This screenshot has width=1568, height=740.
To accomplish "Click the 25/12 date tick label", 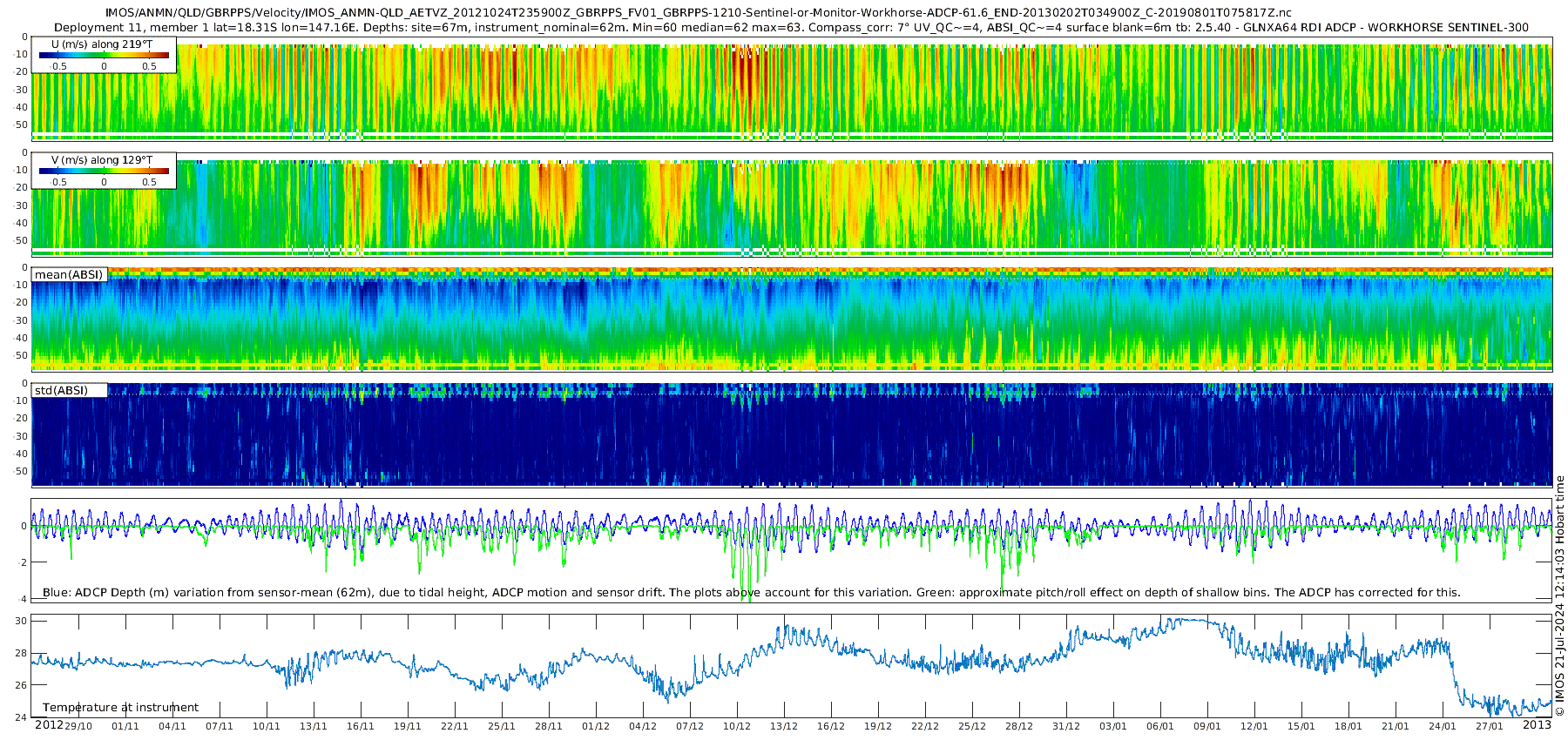I will [x=972, y=726].
